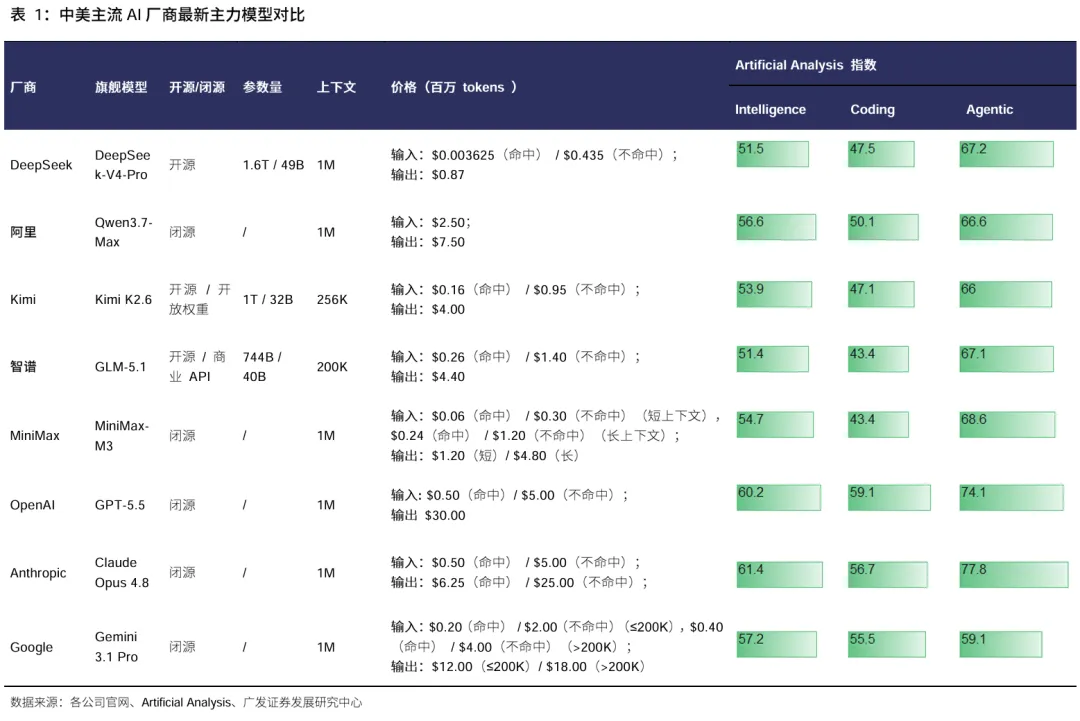Click the '1.6T / 49B' parameter cell
The width and height of the screenshot is (1080, 721).
[x=273, y=165]
